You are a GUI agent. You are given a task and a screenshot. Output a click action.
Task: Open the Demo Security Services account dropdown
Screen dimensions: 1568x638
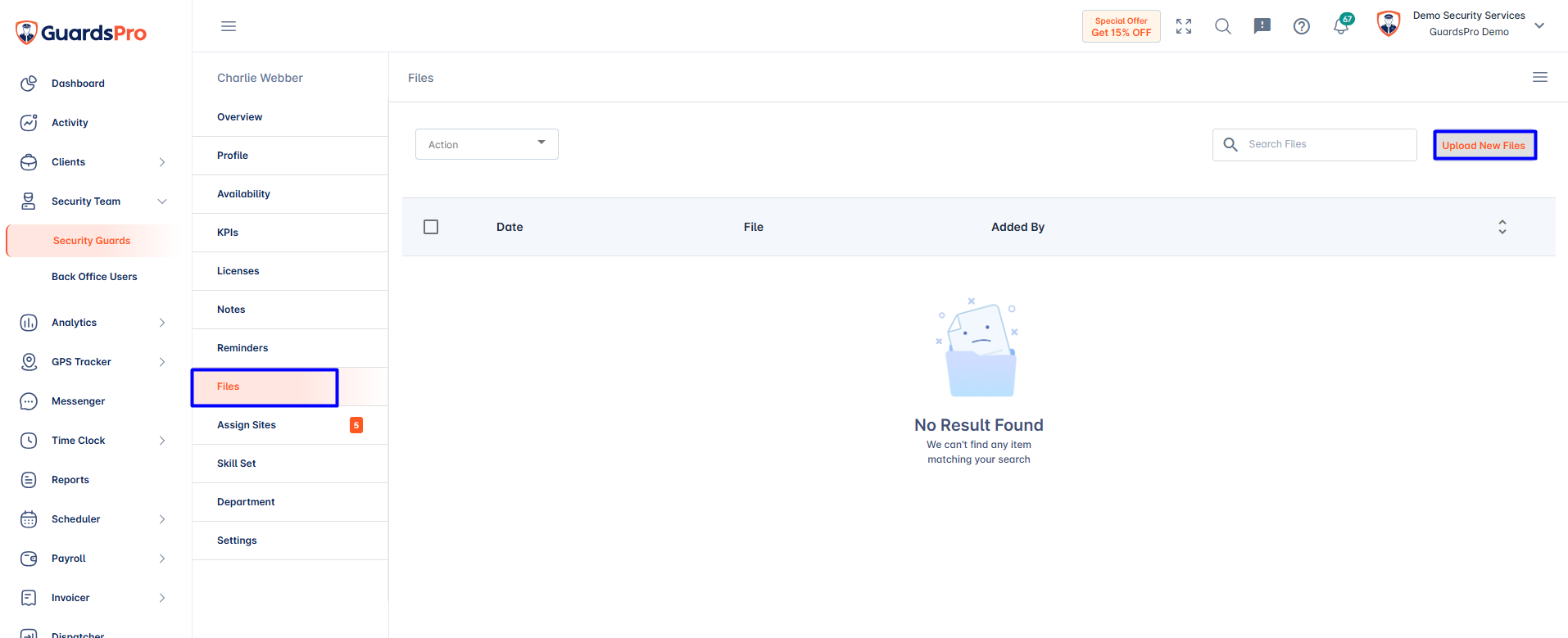(1539, 25)
